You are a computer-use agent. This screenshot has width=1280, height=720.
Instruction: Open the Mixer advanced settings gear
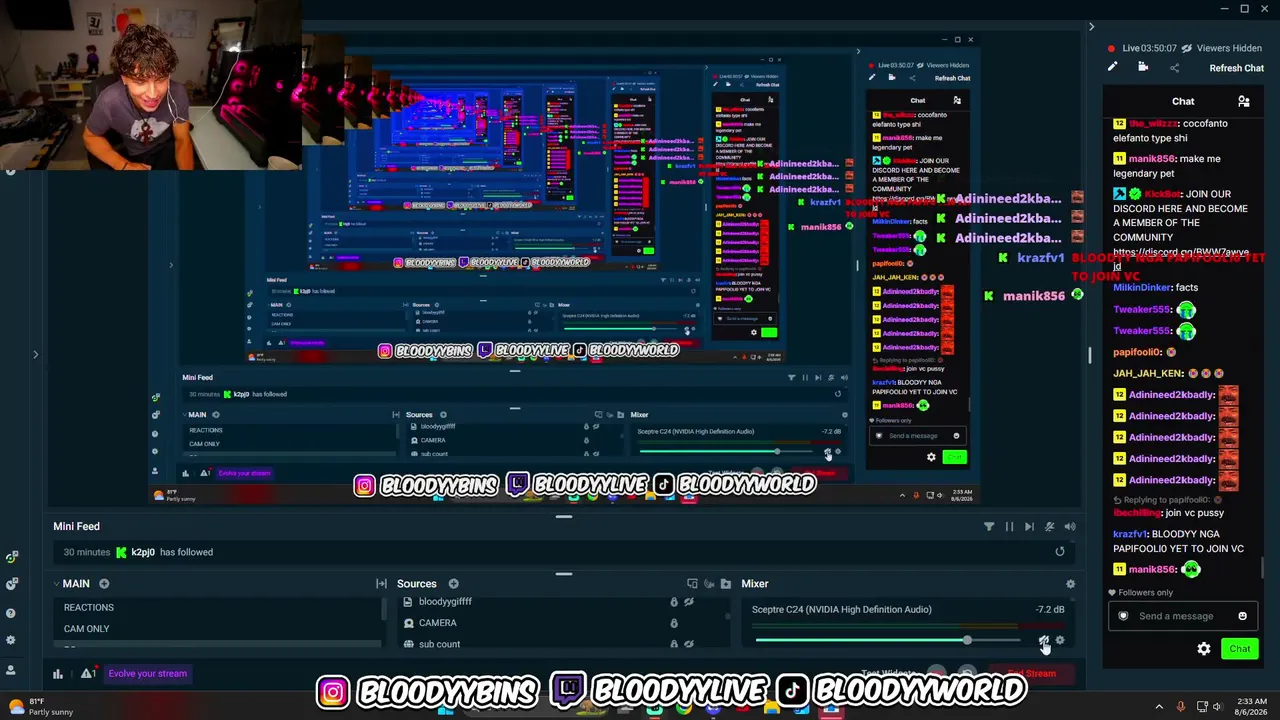click(x=1070, y=583)
